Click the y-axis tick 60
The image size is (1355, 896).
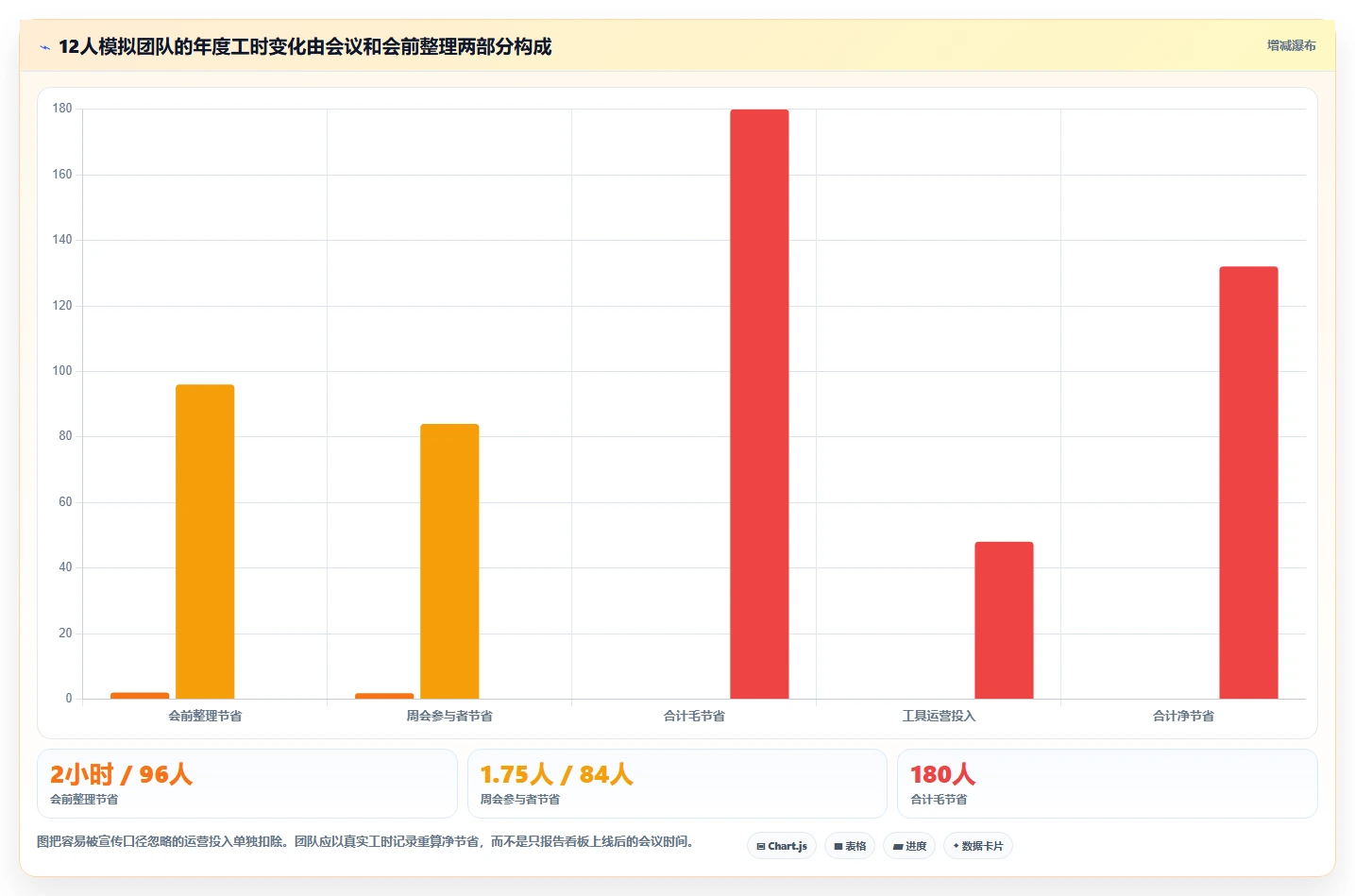pos(65,502)
